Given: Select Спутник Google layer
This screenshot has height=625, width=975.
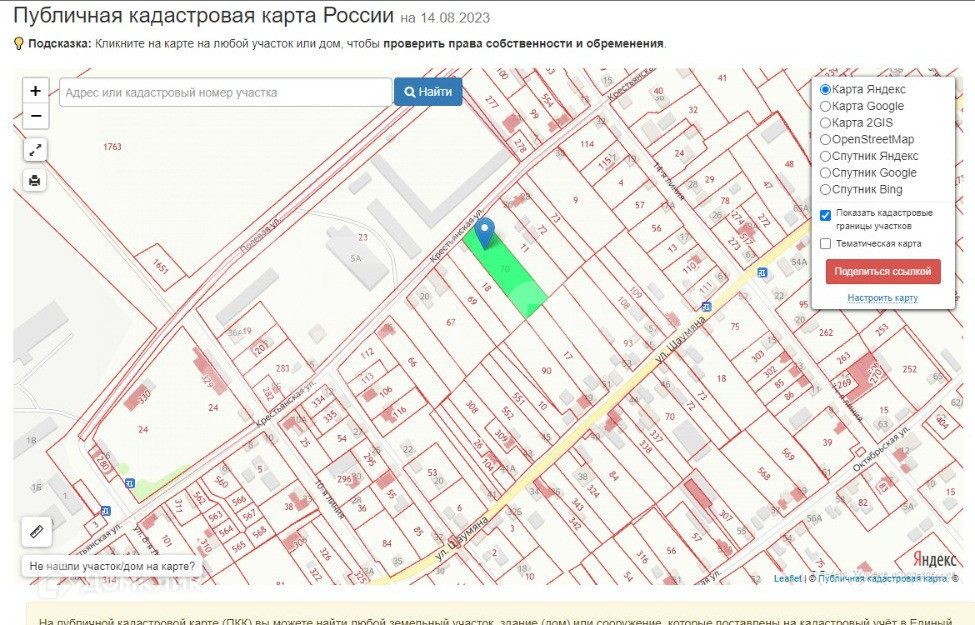Looking at the screenshot, I should tap(825, 173).
